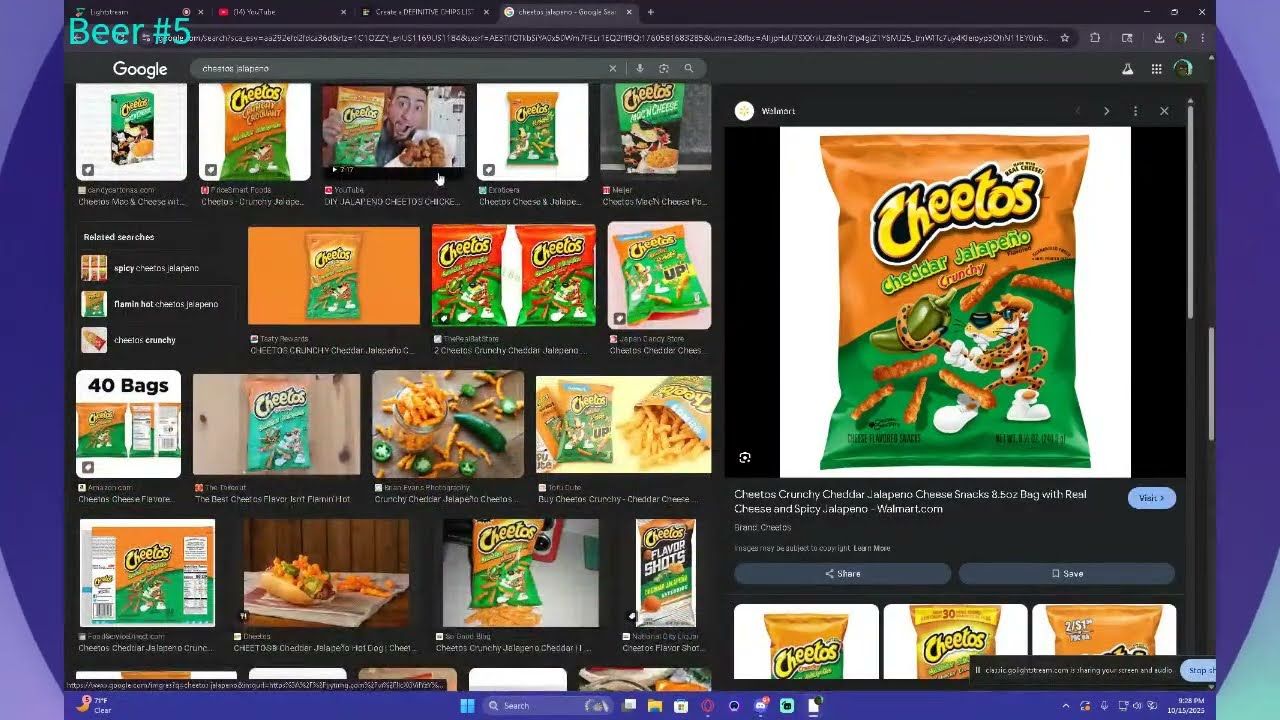Click the Google logo

coord(140,69)
